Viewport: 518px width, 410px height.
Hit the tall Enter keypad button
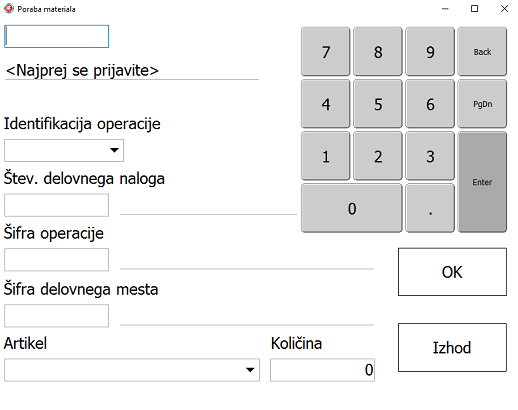click(482, 182)
